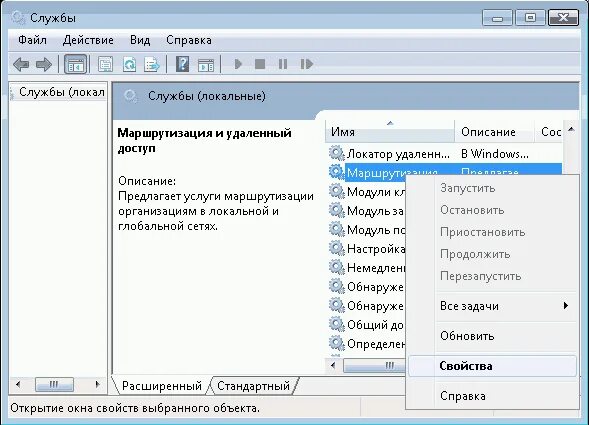Click gear icon of Общий до... row
The height and width of the screenshot is (425, 589).
(x=337, y=324)
